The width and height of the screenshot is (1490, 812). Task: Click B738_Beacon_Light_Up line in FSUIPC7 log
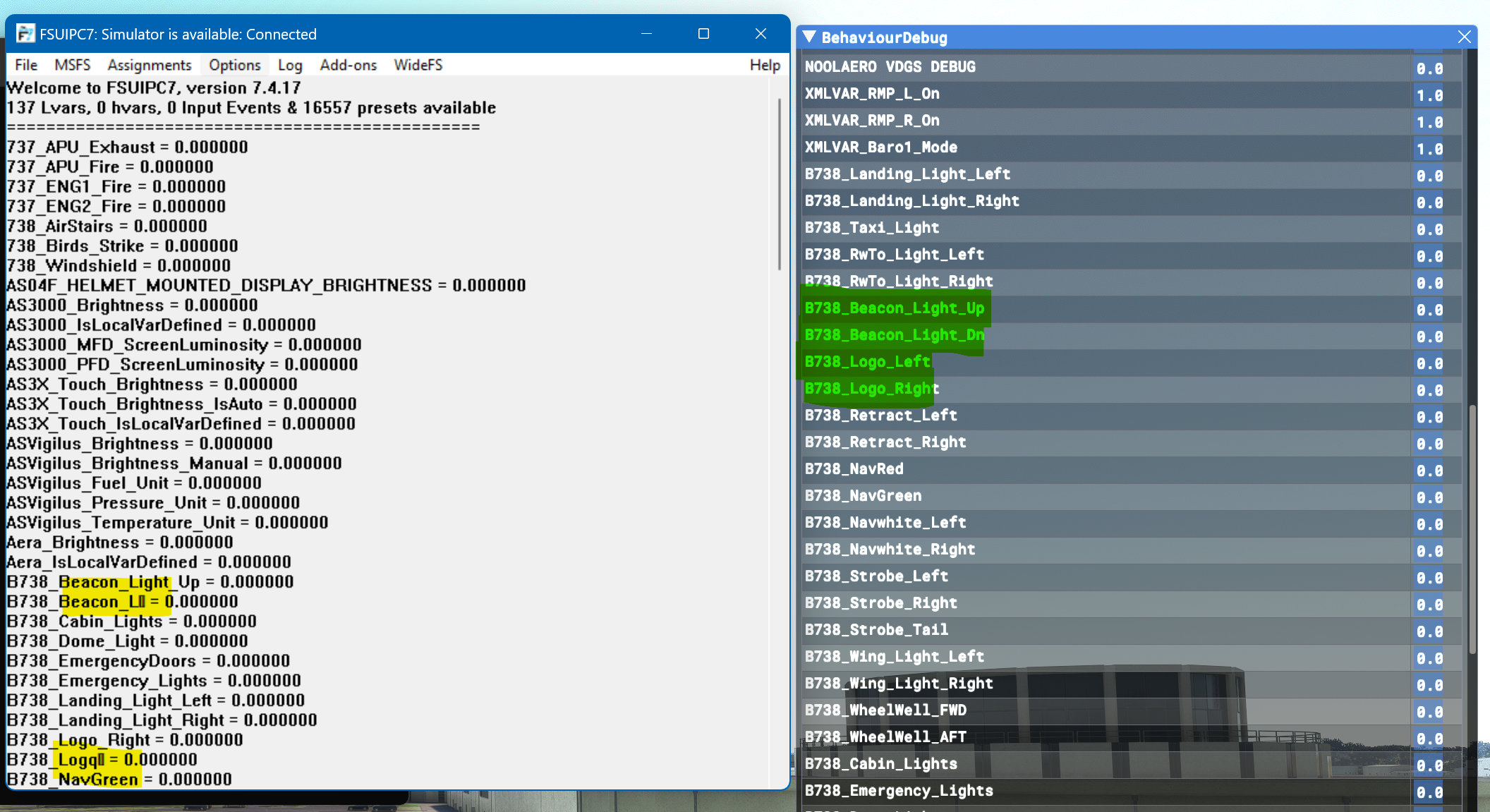(150, 581)
